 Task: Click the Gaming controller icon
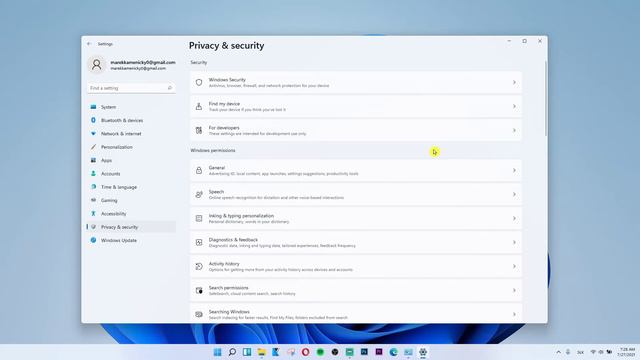point(93,200)
